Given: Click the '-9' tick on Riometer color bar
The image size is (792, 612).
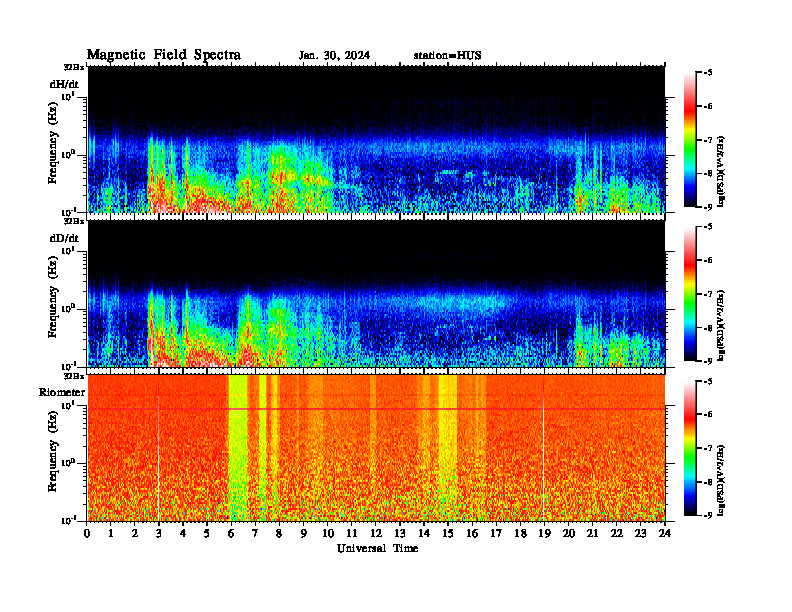Looking at the screenshot, I should (707, 515).
